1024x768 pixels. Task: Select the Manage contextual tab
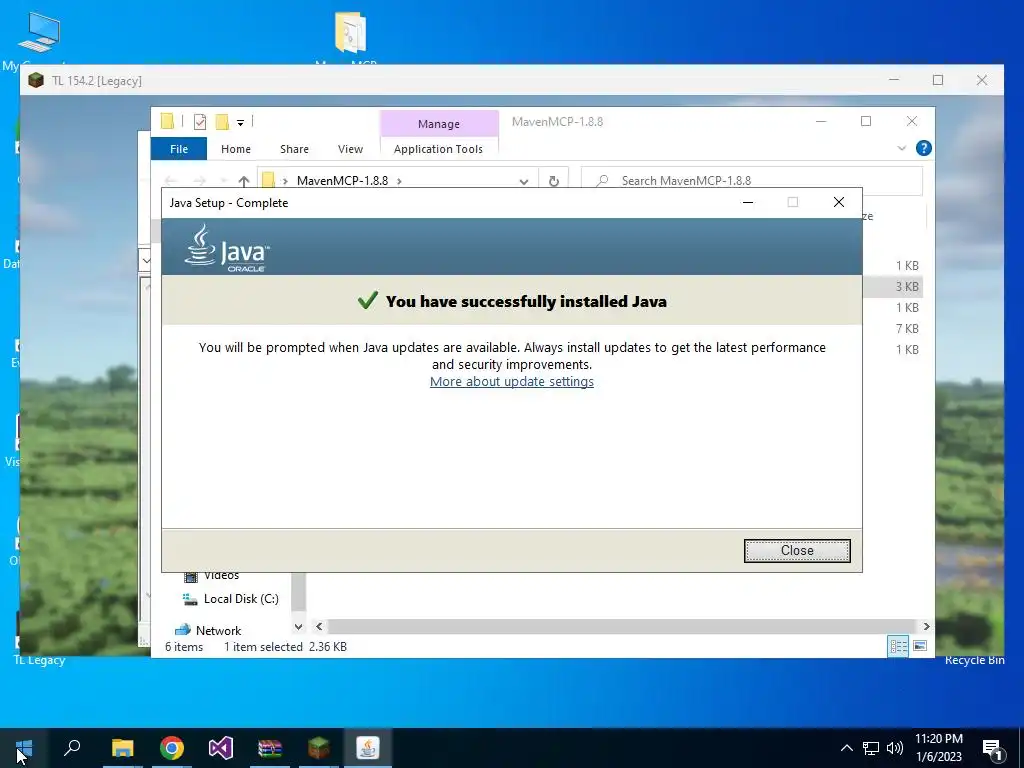pos(439,123)
